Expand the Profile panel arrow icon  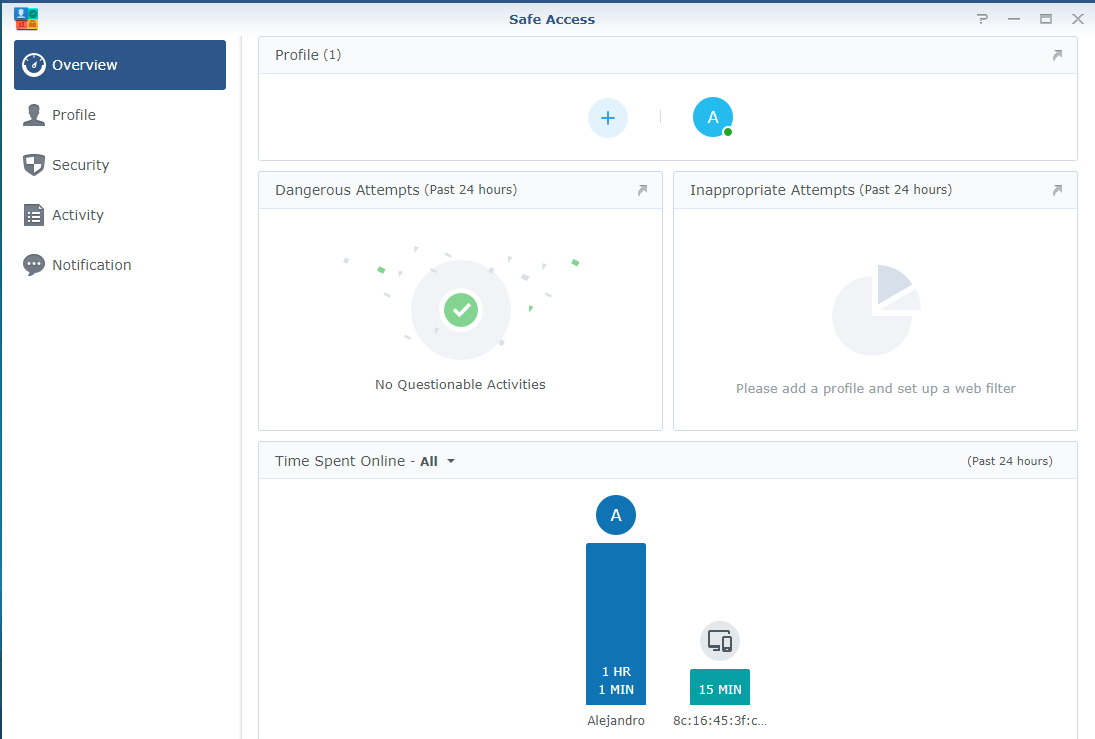click(1057, 56)
